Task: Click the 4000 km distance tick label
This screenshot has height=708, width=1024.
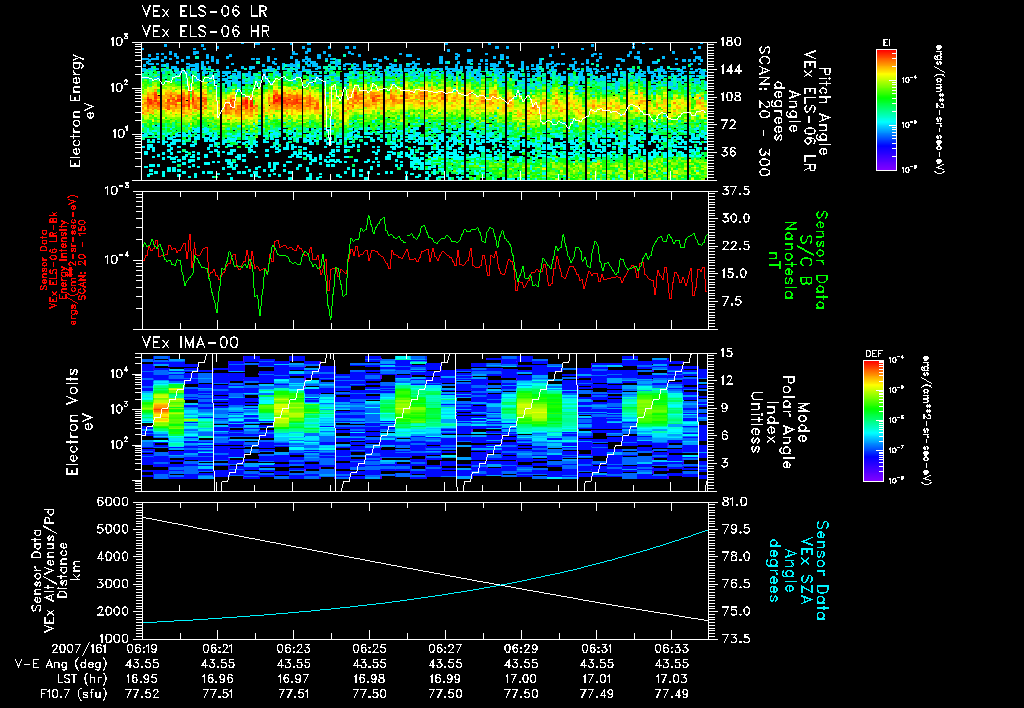Action: (x=111, y=556)
